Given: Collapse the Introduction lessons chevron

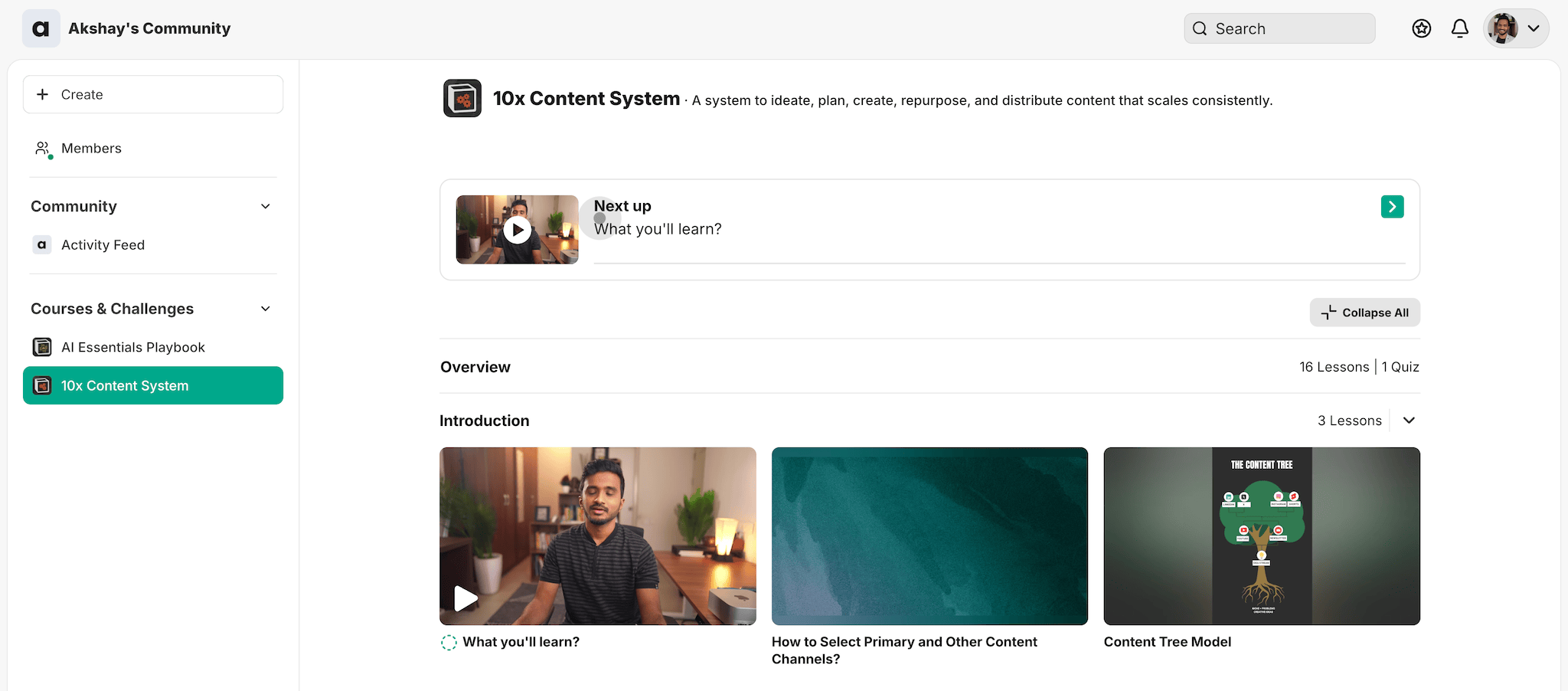Looking at the screenshot, I should pyautogui.click(x=1409, y=421).
